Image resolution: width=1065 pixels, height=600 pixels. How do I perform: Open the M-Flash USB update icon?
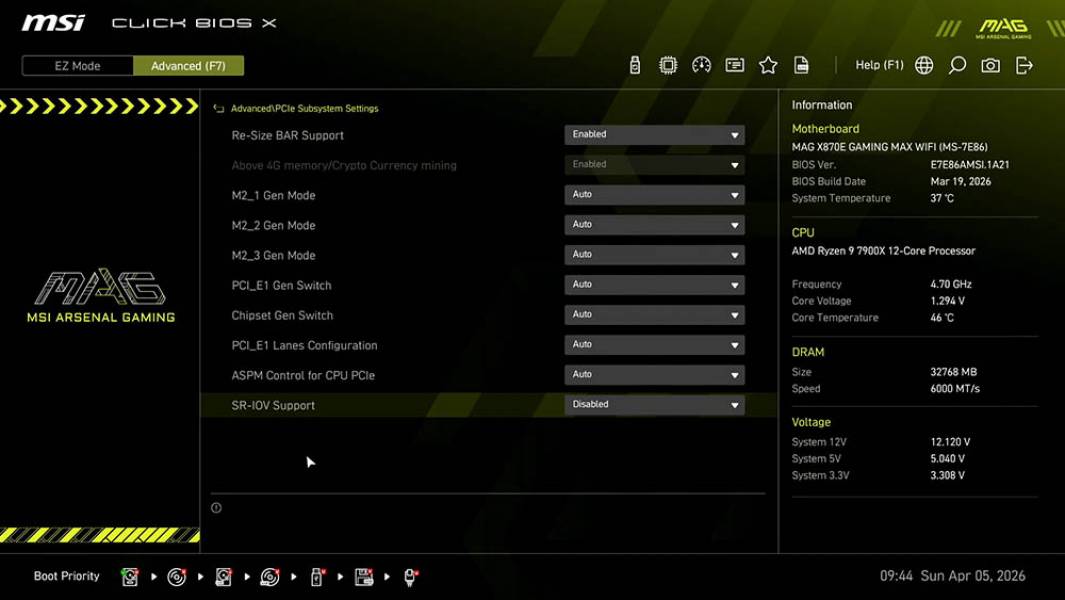(634, 64)
